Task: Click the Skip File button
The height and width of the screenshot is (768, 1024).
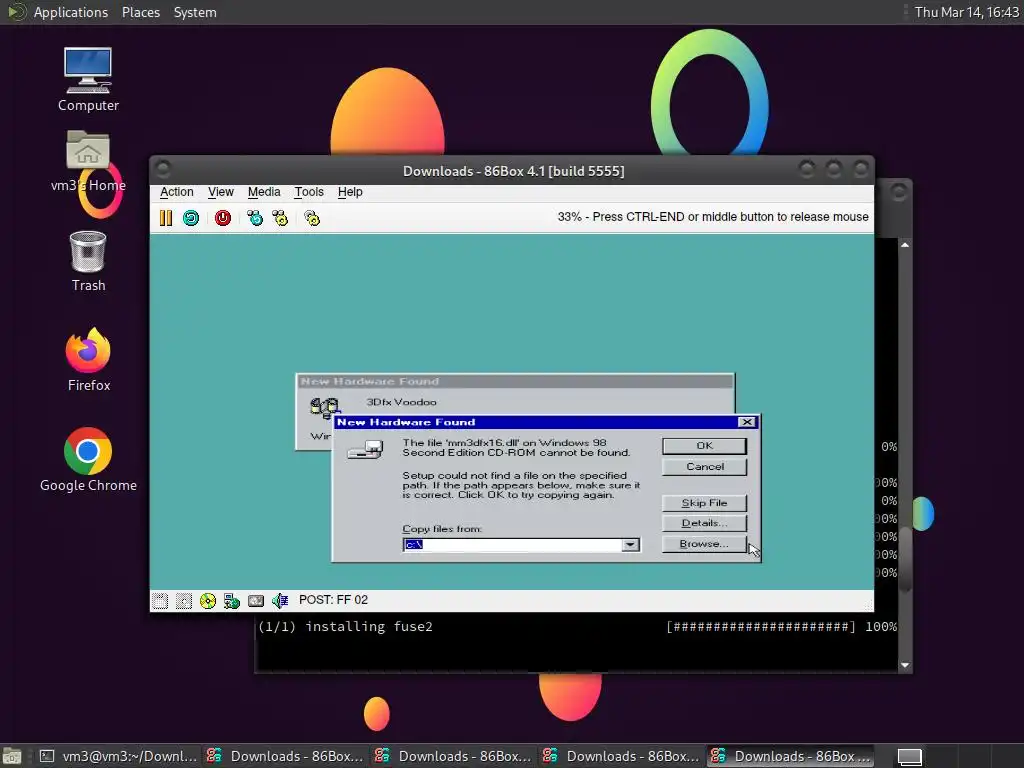Action: pyautogui.click(x=704, y=503)
